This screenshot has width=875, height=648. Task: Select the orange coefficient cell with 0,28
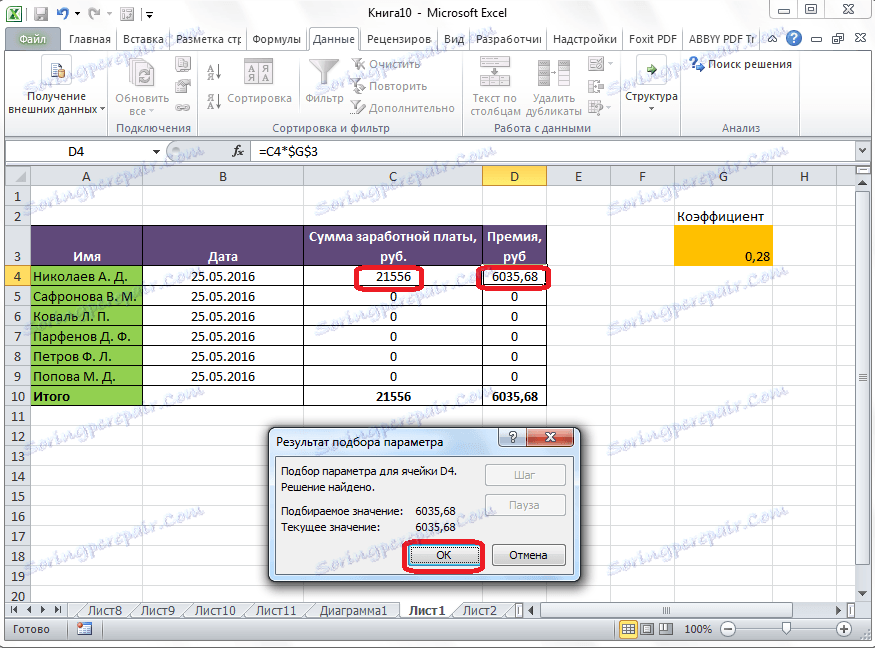coord(723,245)
